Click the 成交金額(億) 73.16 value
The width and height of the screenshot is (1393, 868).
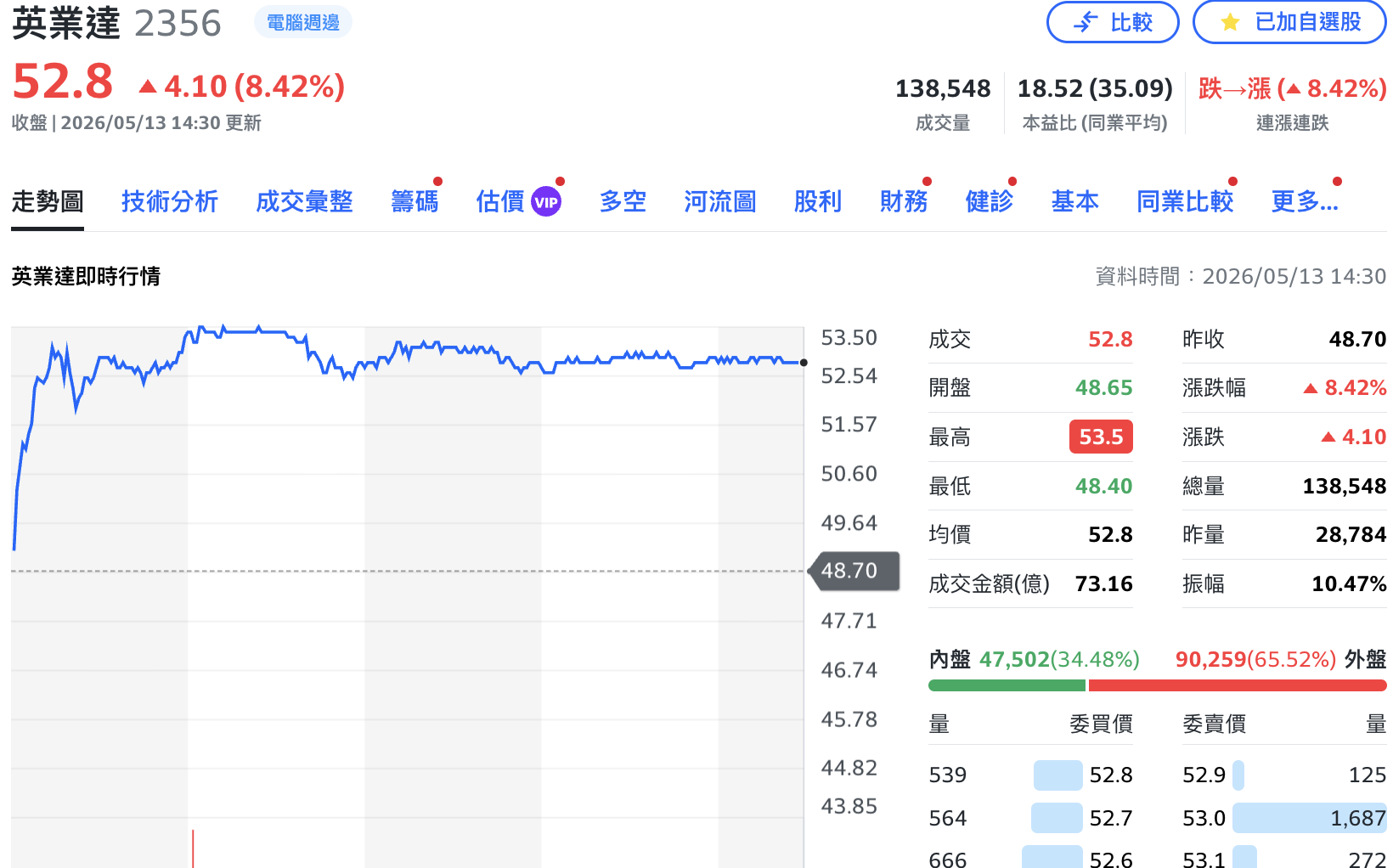[1103, 583]
